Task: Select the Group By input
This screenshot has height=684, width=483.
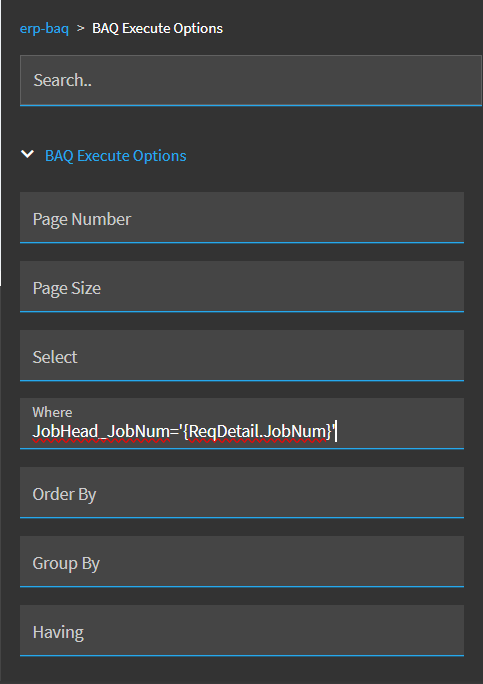Action: click(x=242, y=561)
